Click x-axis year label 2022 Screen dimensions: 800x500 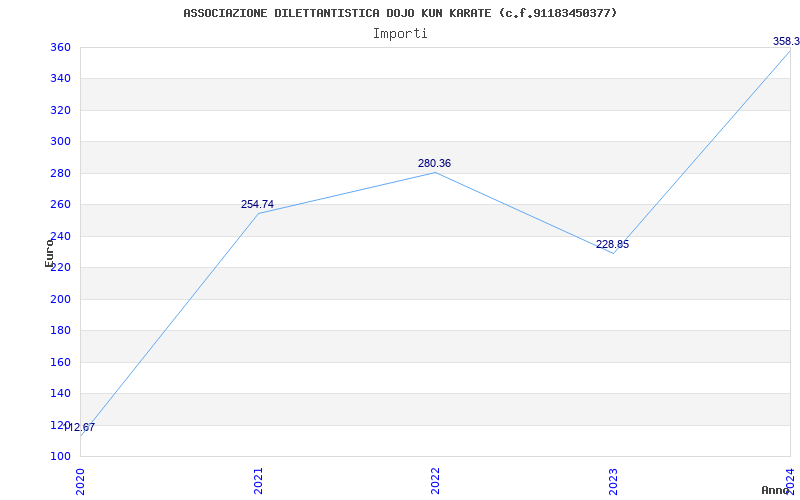pyautogui.click(x=435, y=481)
